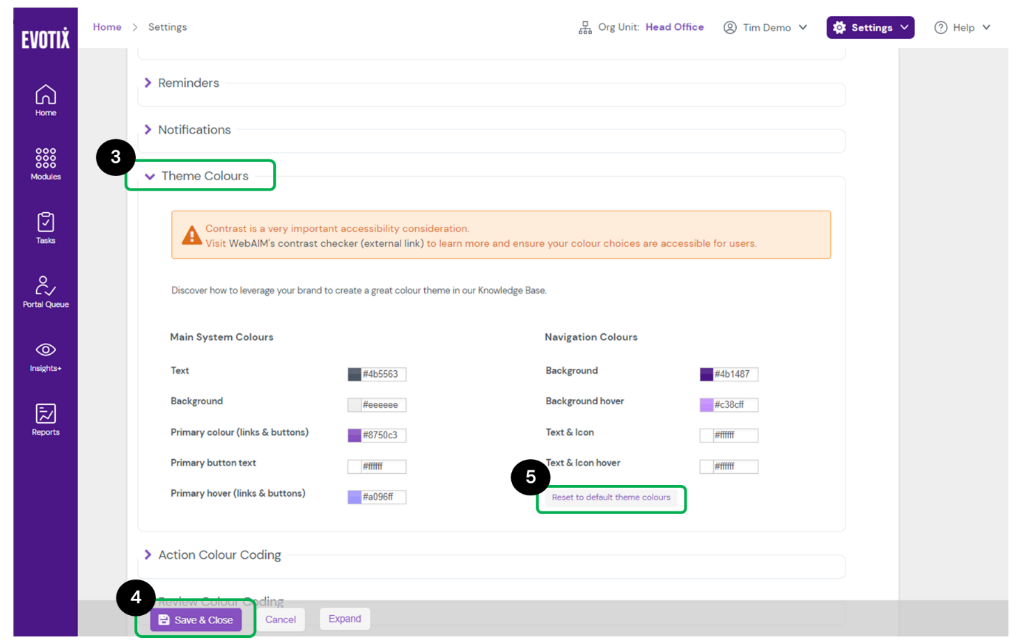Click the Help question mark icon

(940, 28)
